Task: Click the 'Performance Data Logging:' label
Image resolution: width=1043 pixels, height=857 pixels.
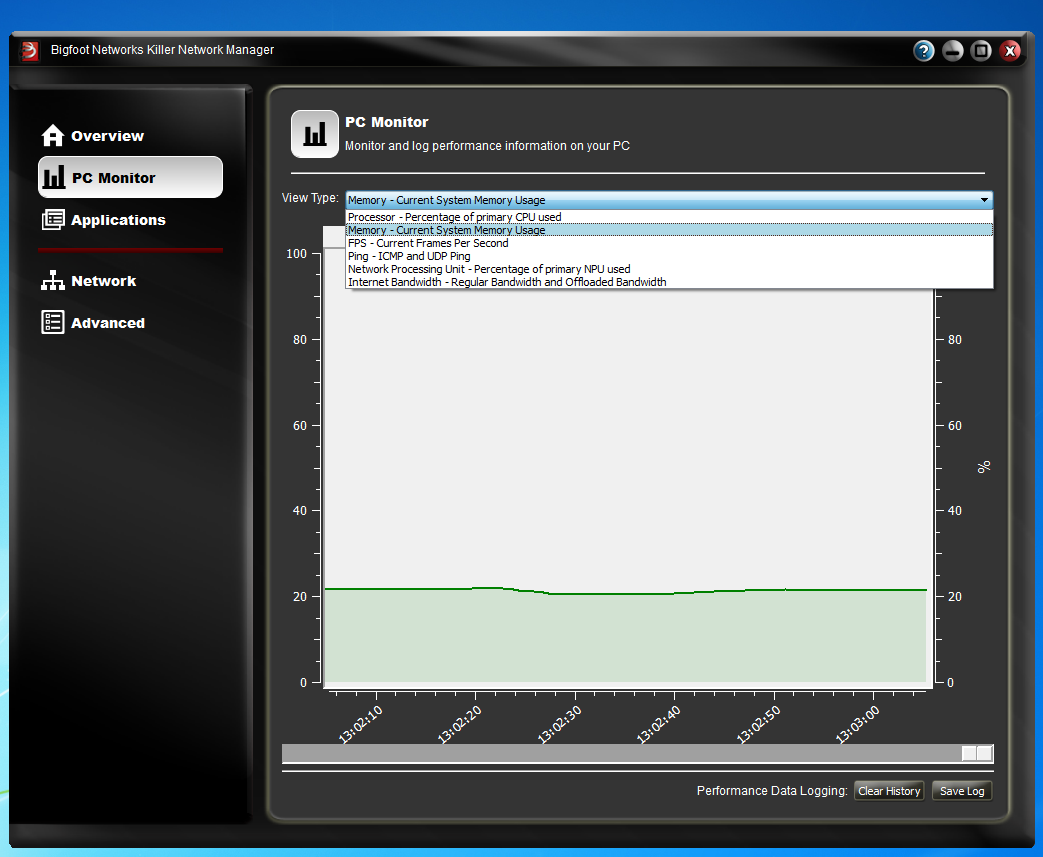Action: coord(772,790)
